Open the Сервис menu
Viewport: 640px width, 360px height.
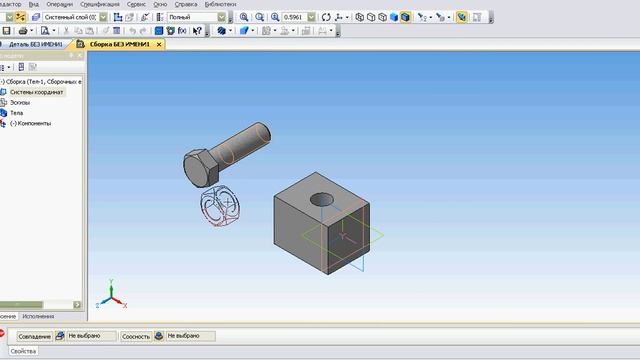[x=136, y=4]
